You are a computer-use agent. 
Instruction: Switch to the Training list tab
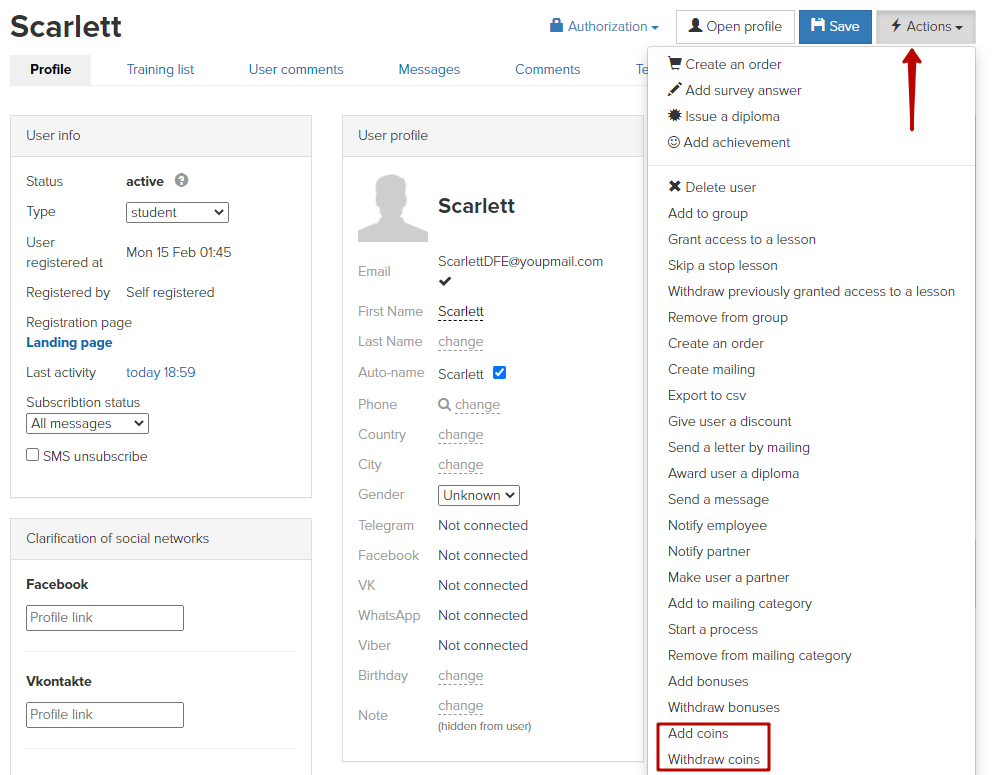pyautogui.click(x=160, y=70)
